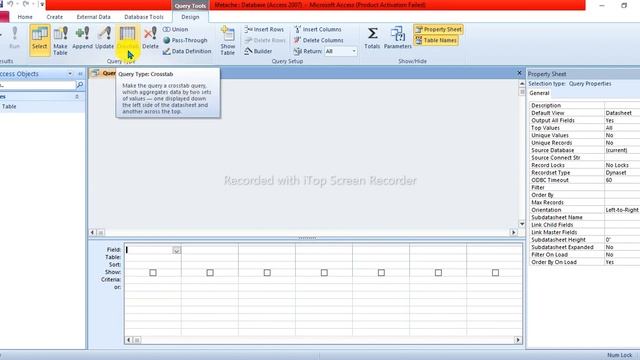The width and height of the screenshot is (640, 360).
Task: Toggle the Table Names row
Action: coord(436,40)
